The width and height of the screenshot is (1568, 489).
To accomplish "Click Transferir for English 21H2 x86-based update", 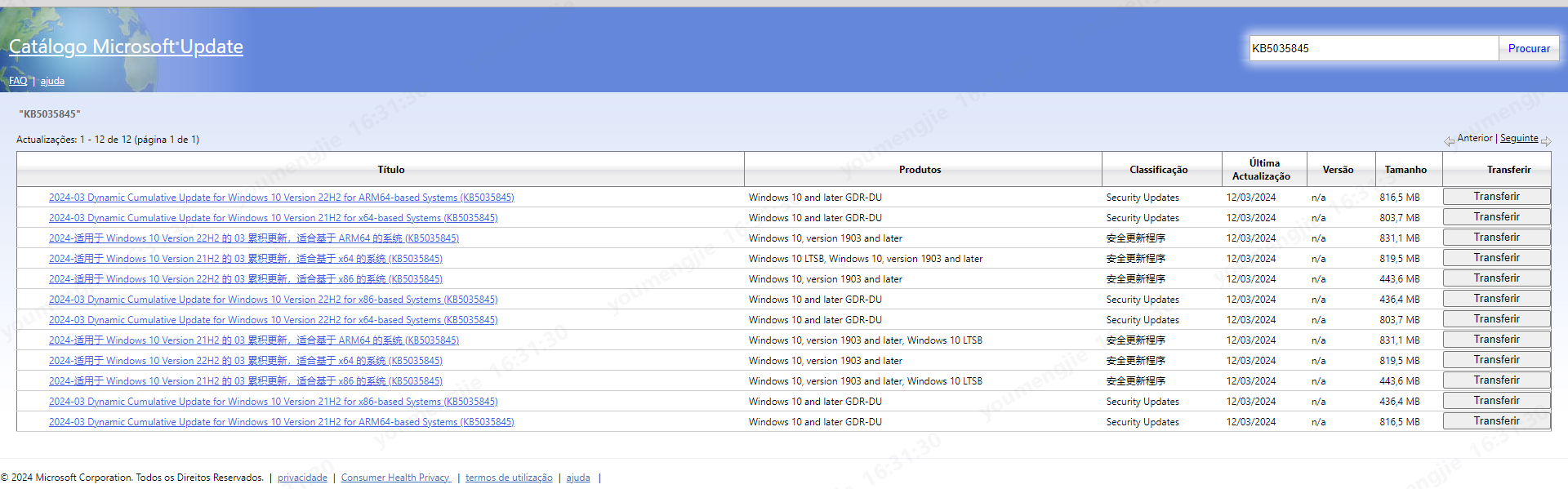I will [1496, 401].
